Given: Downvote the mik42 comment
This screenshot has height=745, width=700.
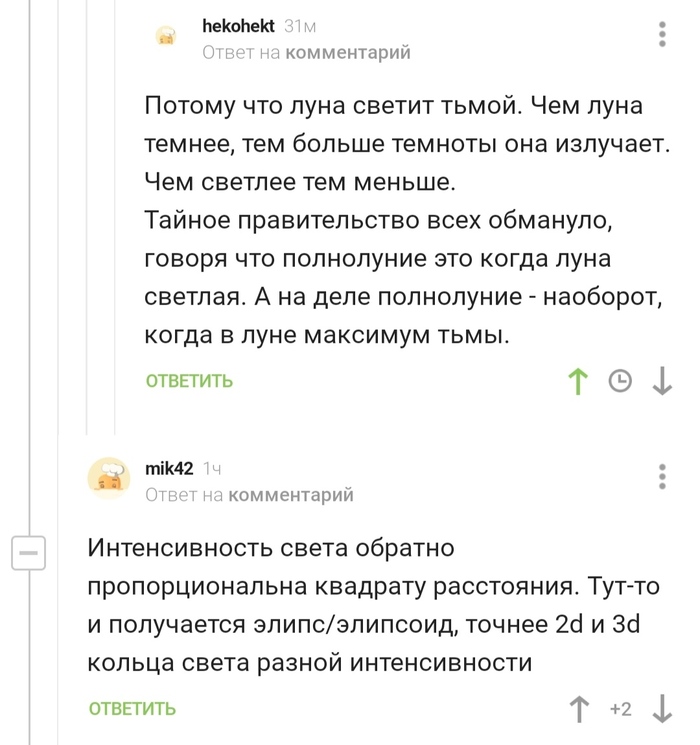Looking at the screenshot, I should [x=662, y=709].
